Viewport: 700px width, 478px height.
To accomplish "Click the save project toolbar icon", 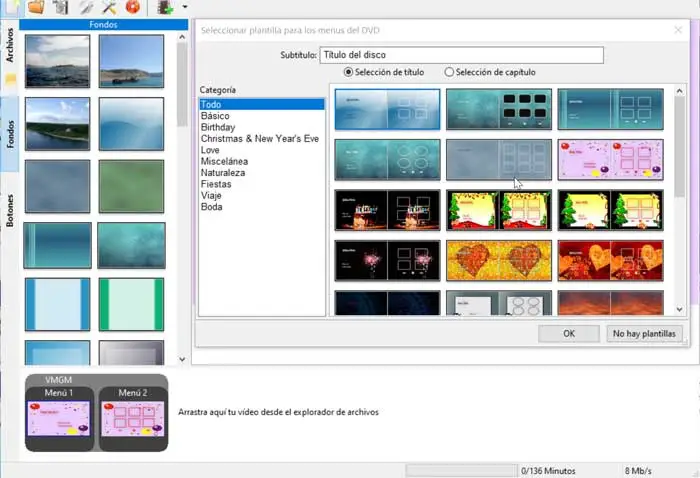I will (61, 7).
